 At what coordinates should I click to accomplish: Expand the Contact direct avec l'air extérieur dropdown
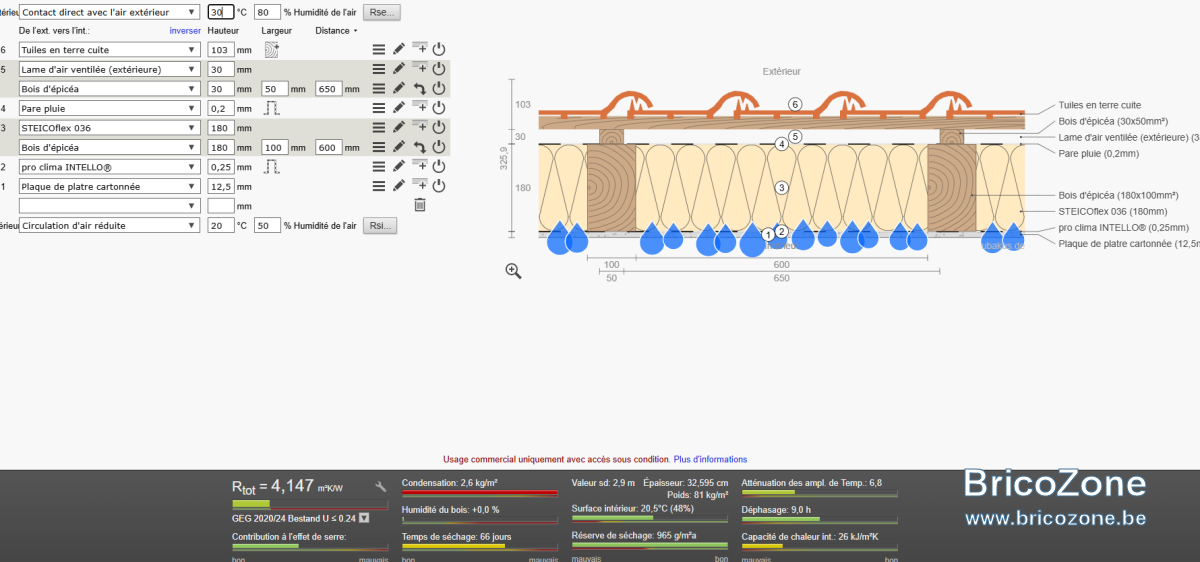click(x=110, y=12)
